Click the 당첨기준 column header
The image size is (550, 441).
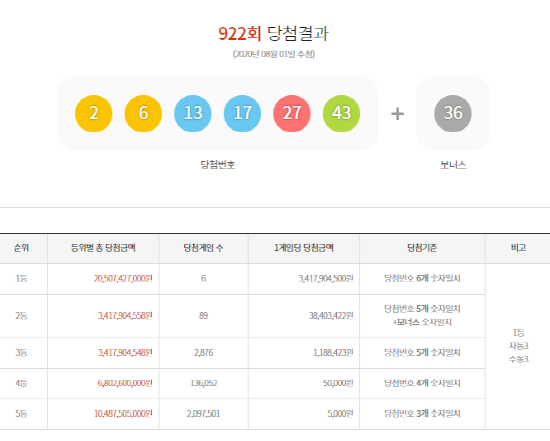[422, 248]
